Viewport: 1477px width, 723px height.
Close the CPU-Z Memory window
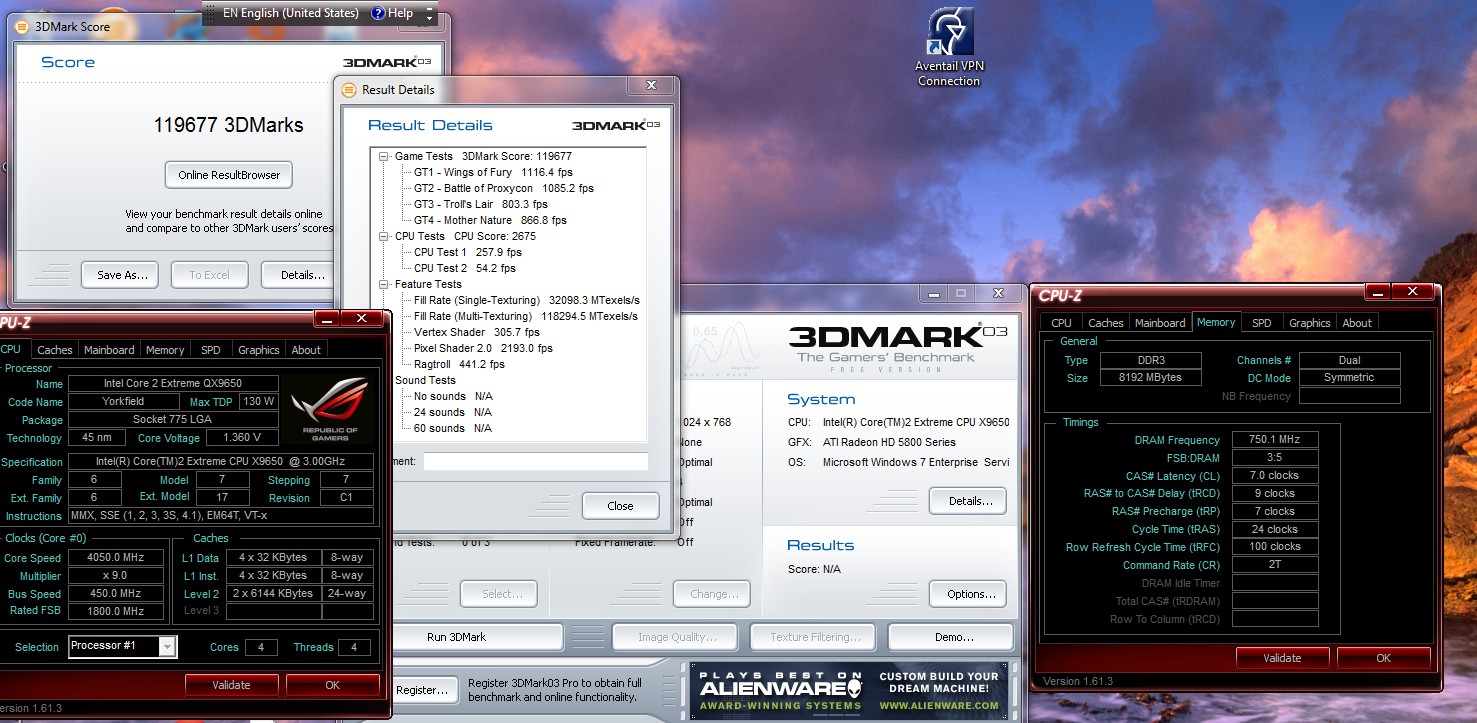click(x=1413, y=292)
